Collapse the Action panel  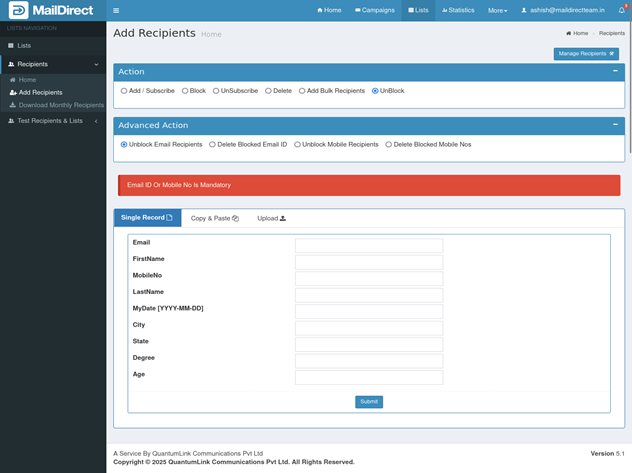tap(615, 71)
